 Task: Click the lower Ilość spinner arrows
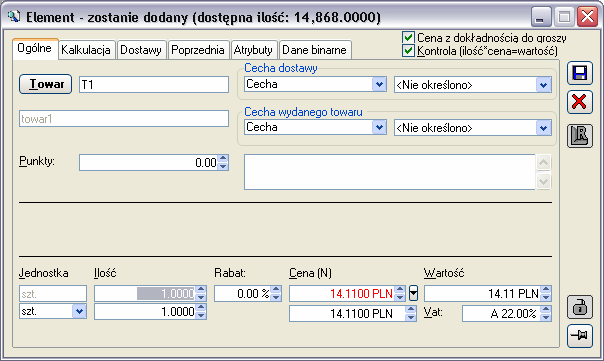click(201, 311)
